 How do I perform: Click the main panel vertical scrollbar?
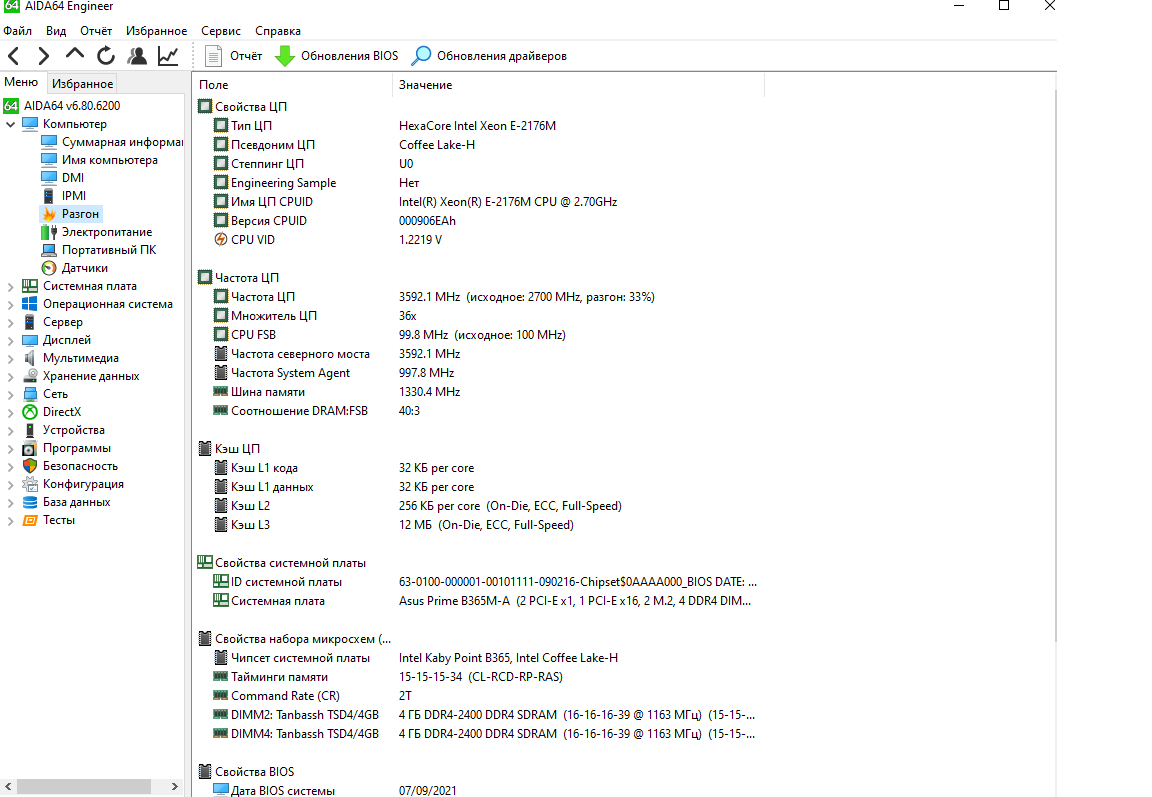tap(1054, 367)
